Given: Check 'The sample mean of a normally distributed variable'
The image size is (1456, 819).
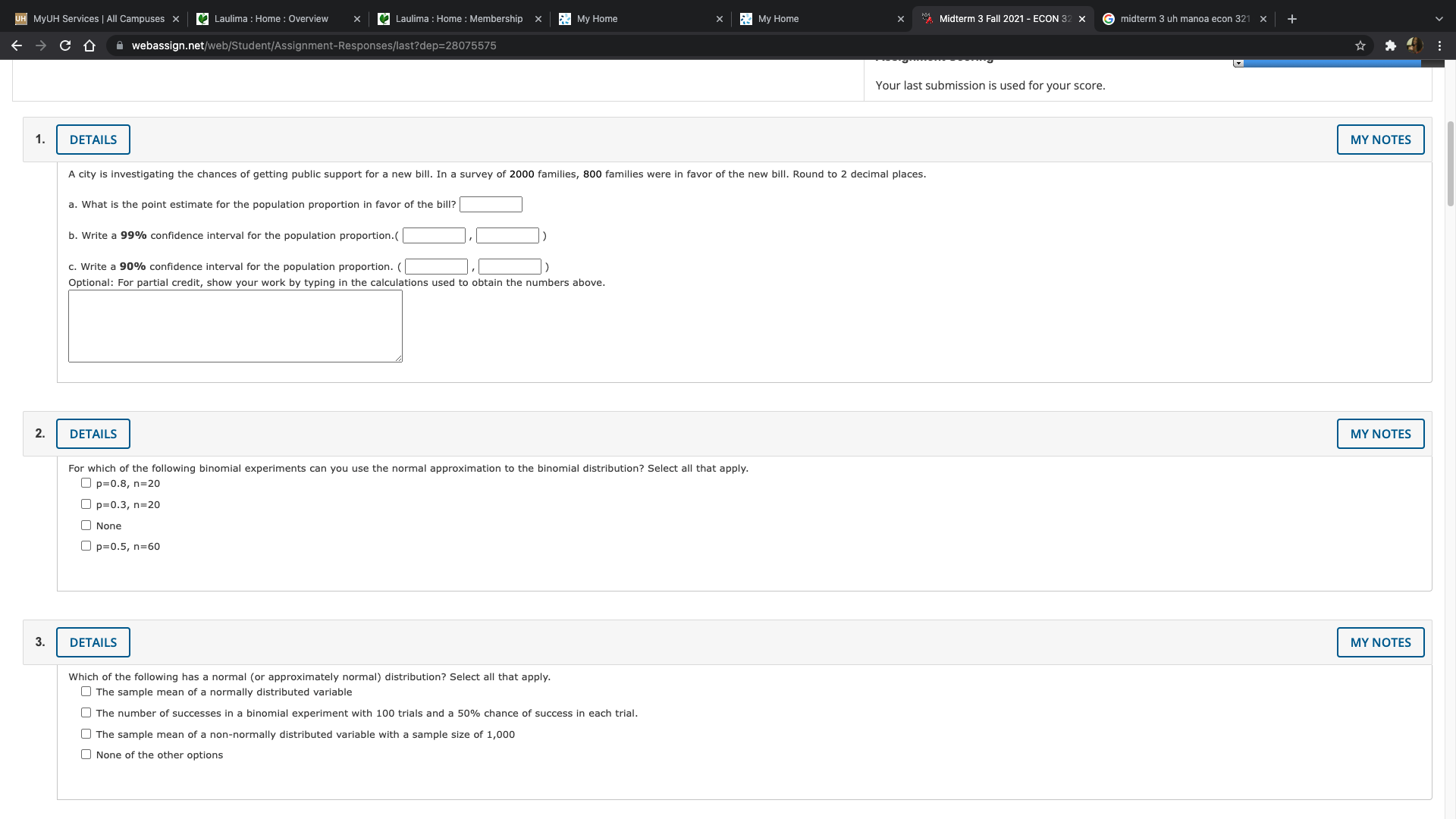Looking at the screenshot, I should pyautogui.click(x=86, y=691).
